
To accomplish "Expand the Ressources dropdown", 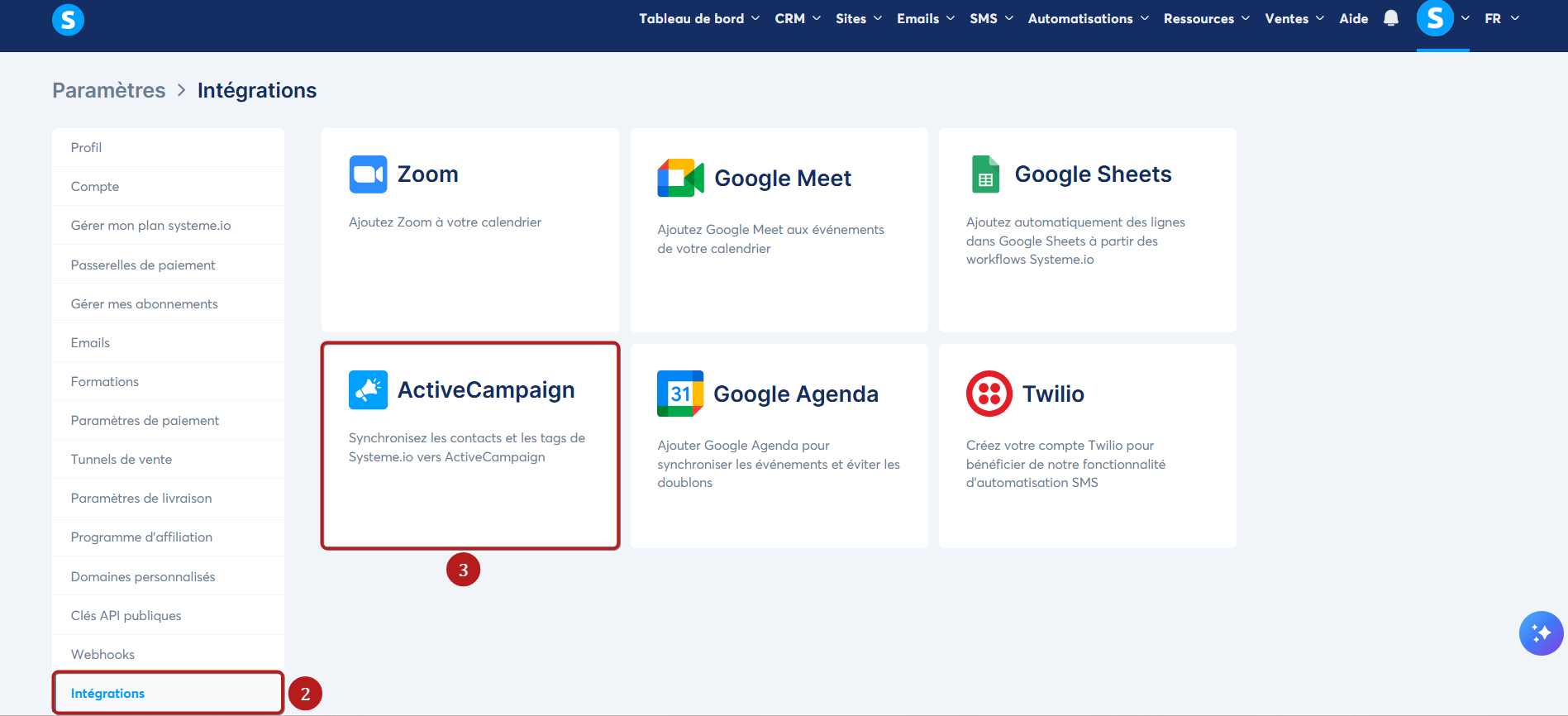I will click(x=1207, y=18).
